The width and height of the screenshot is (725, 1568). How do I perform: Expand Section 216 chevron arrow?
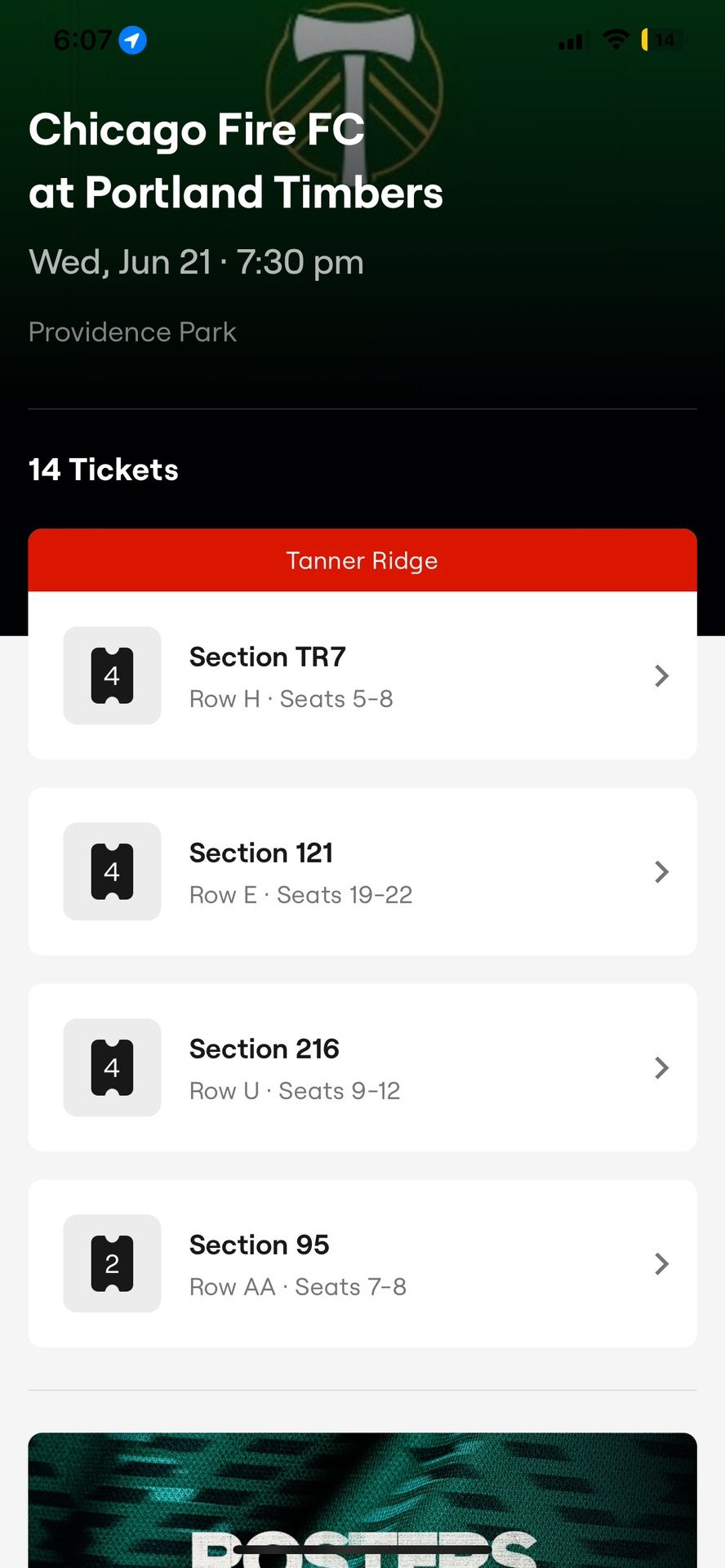pos(662,1067)
